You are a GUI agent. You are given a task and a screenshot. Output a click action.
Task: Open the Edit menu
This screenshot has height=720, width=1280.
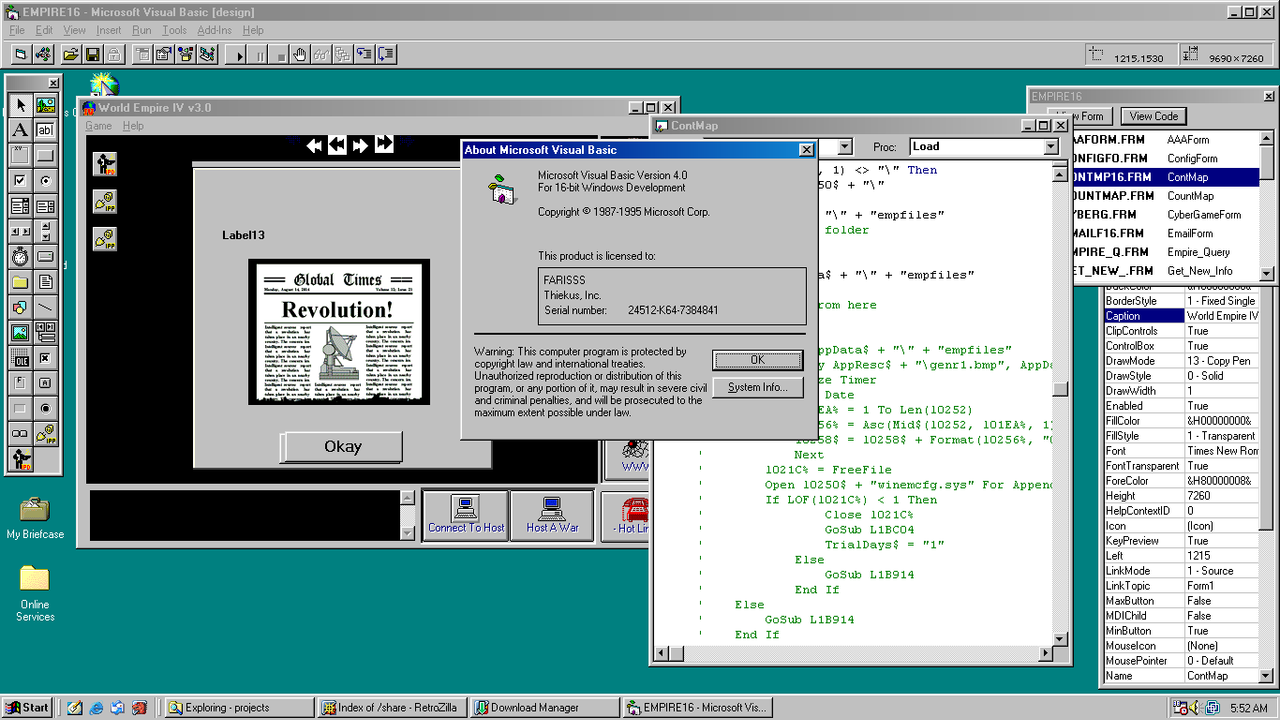point(44,30)
